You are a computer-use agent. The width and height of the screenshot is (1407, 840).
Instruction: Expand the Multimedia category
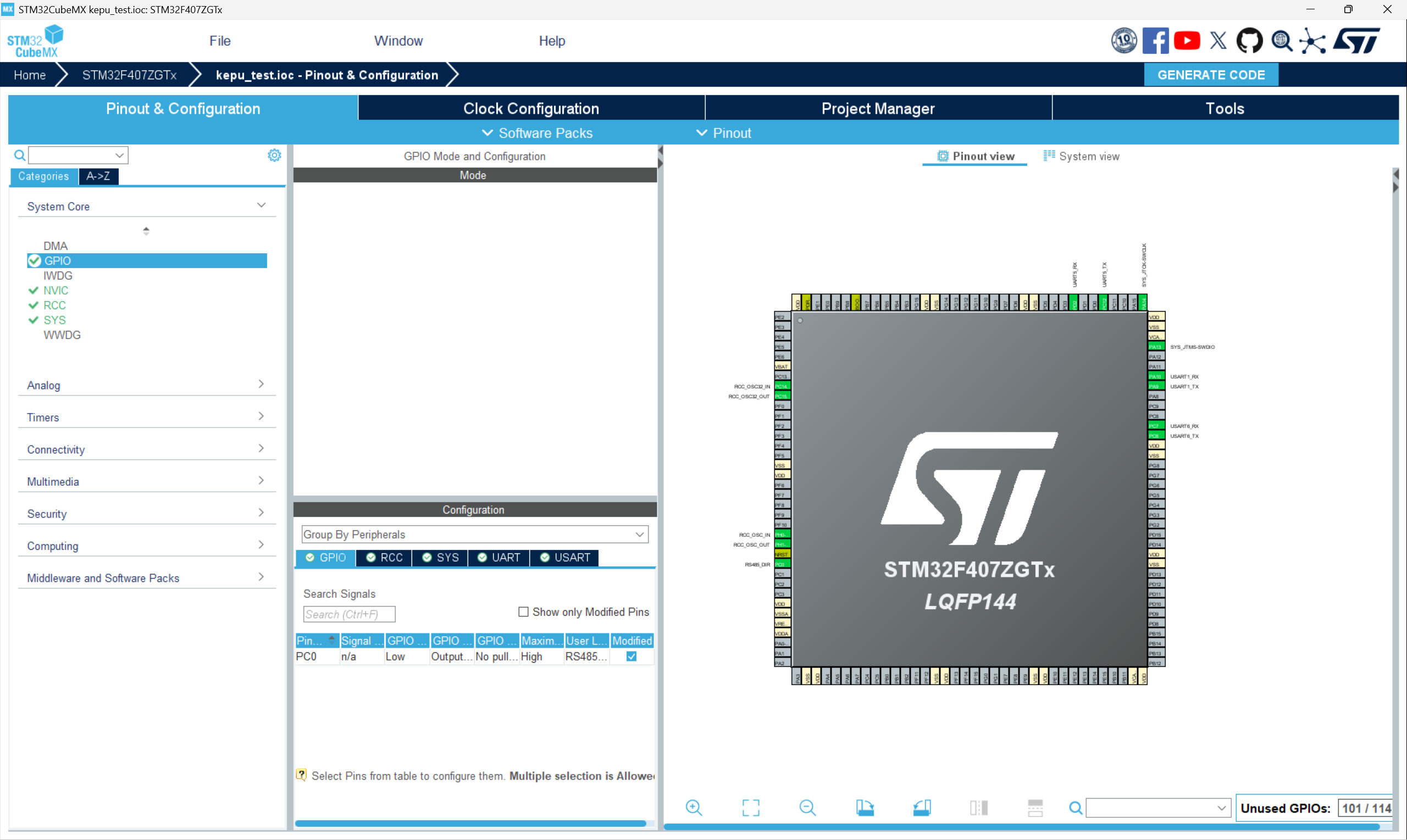pos(261,481)
